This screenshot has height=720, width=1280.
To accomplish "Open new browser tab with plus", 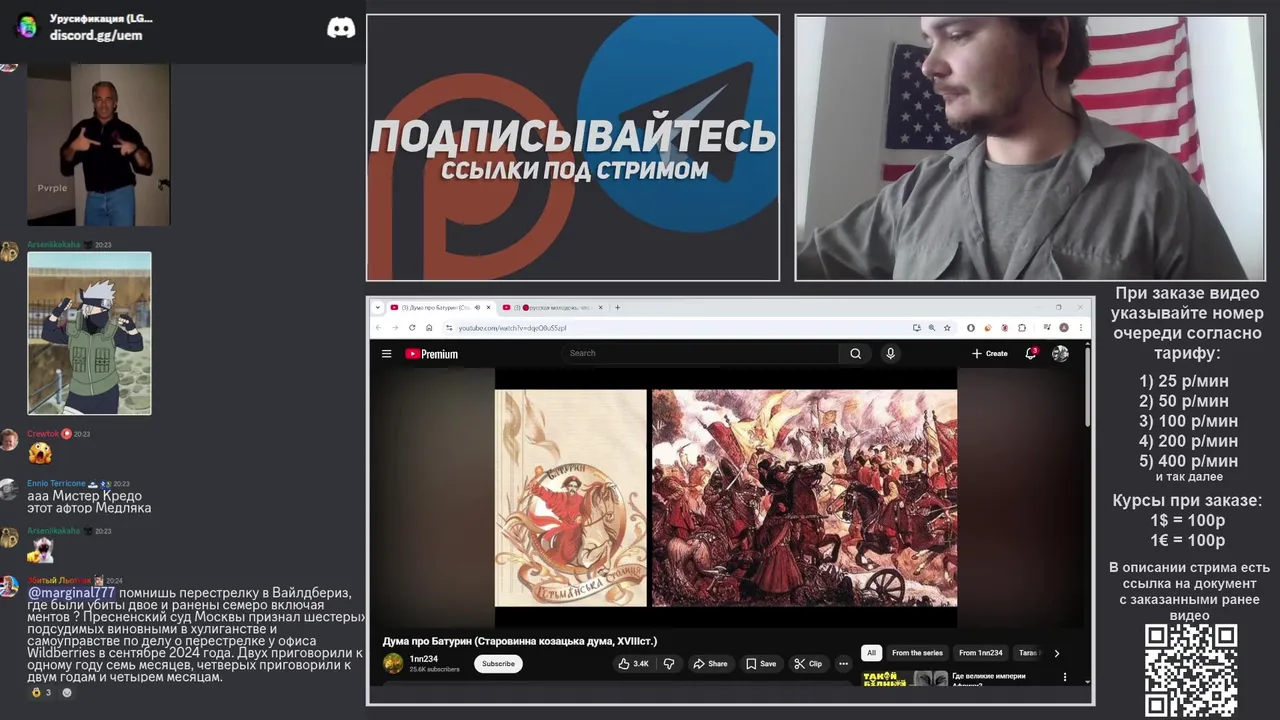I will 617,307.
